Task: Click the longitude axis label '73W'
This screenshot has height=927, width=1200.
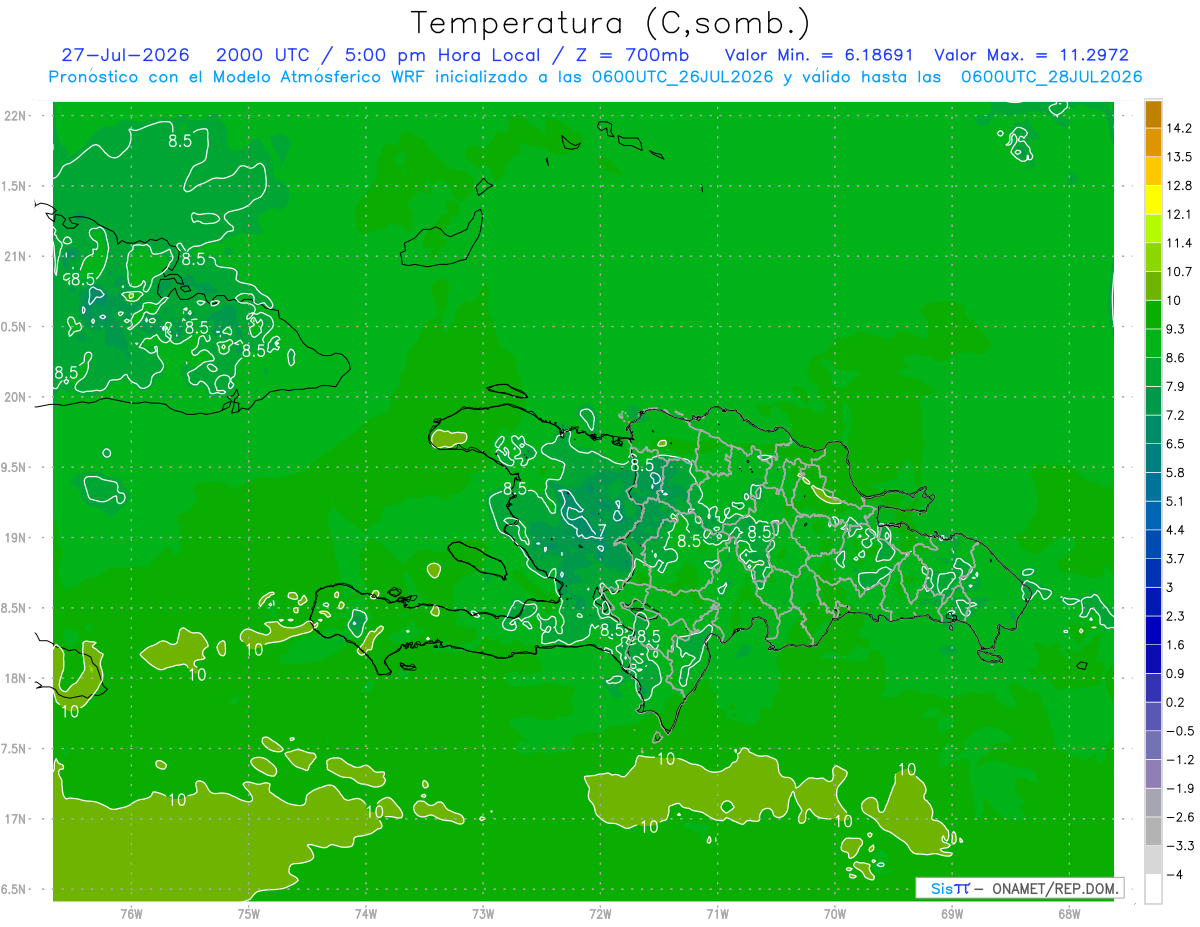Action: 483,913
